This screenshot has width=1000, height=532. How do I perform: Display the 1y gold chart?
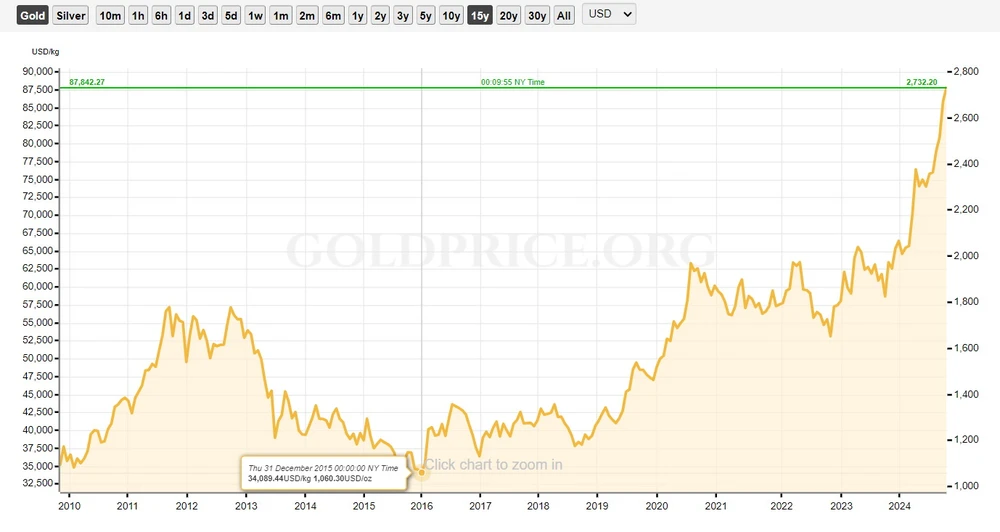click(x=357, y=15)
